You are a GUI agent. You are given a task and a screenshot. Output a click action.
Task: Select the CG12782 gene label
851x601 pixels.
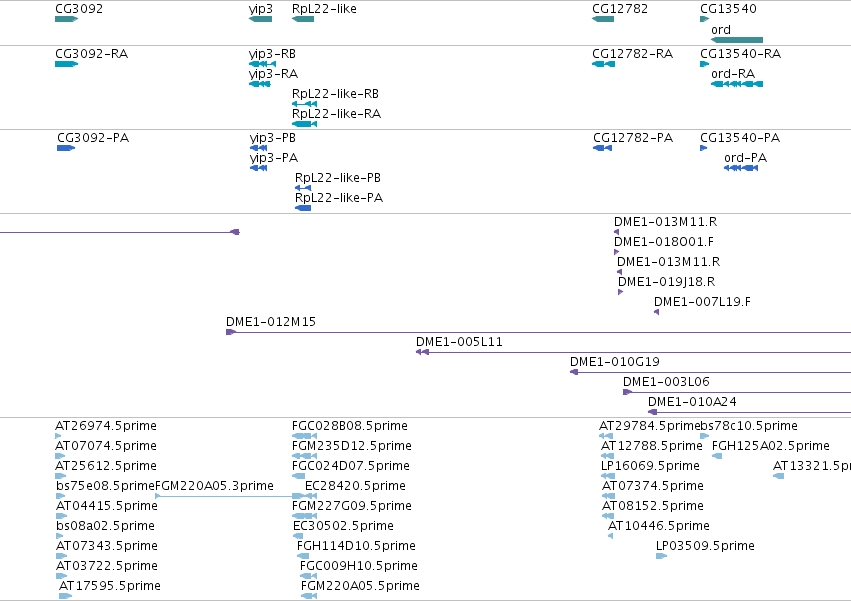point(620,9)
